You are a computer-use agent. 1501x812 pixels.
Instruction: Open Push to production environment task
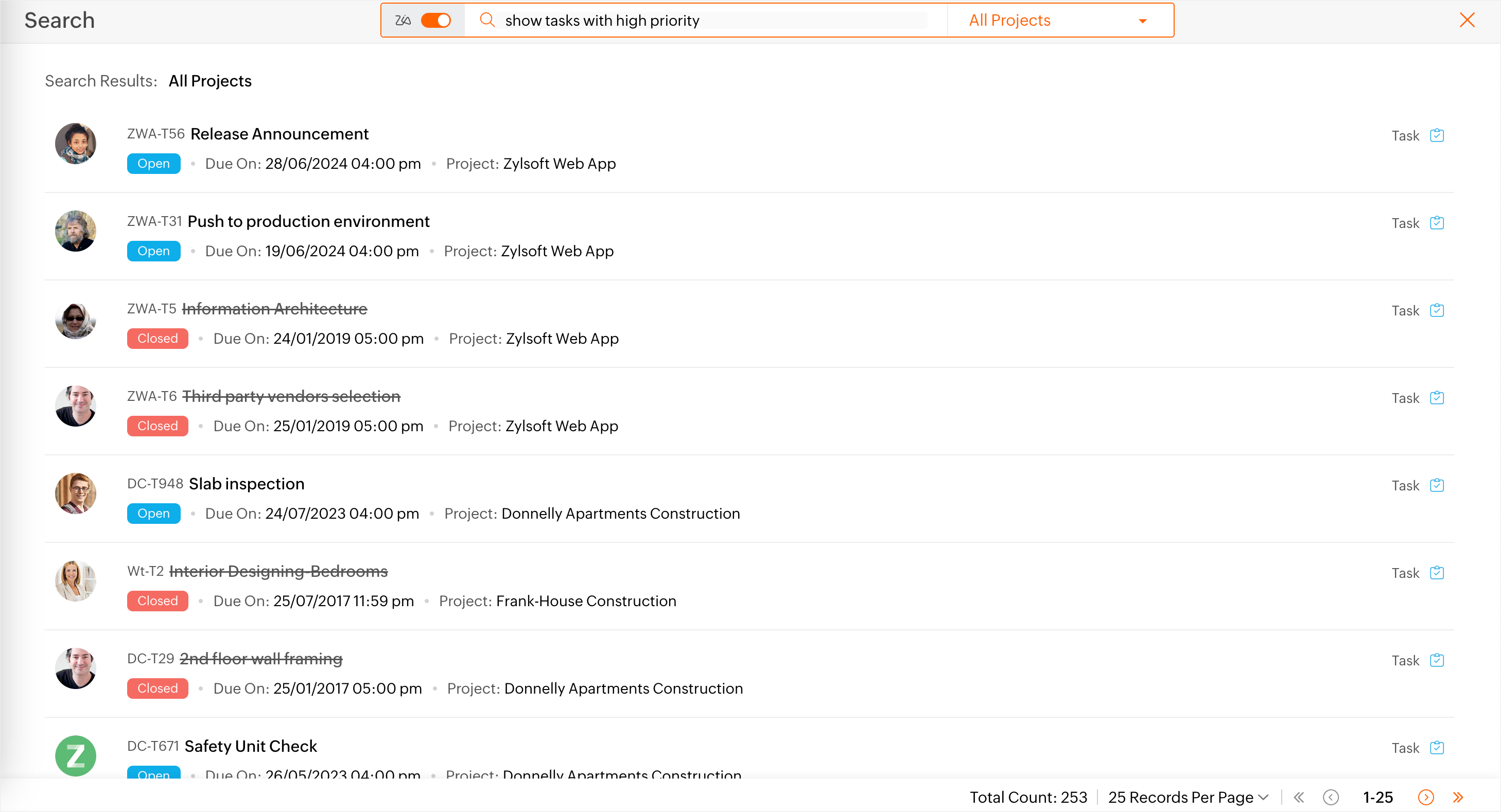[308, 221]
